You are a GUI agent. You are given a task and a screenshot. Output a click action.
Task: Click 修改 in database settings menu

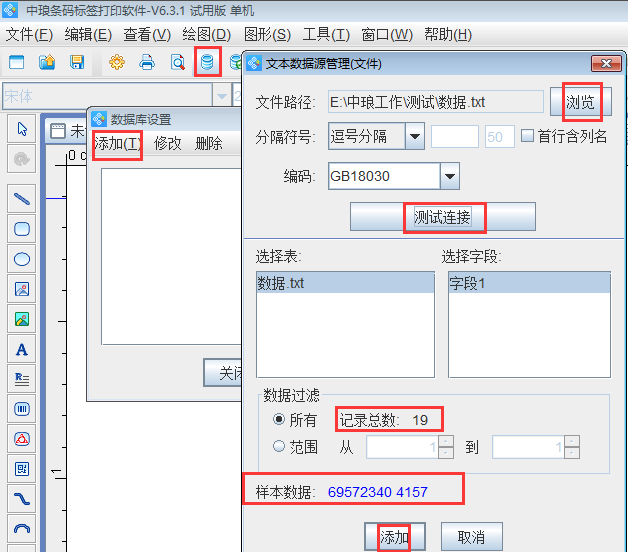coord(168,143)
